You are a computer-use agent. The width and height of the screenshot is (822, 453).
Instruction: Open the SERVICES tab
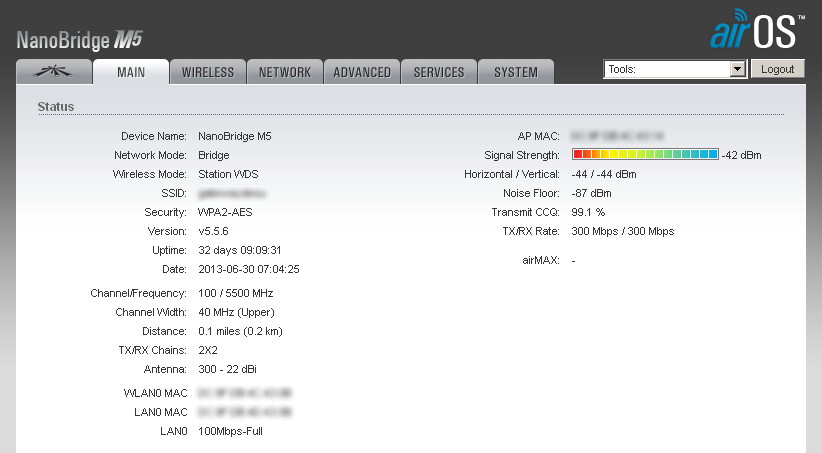[x=439, y=72]
